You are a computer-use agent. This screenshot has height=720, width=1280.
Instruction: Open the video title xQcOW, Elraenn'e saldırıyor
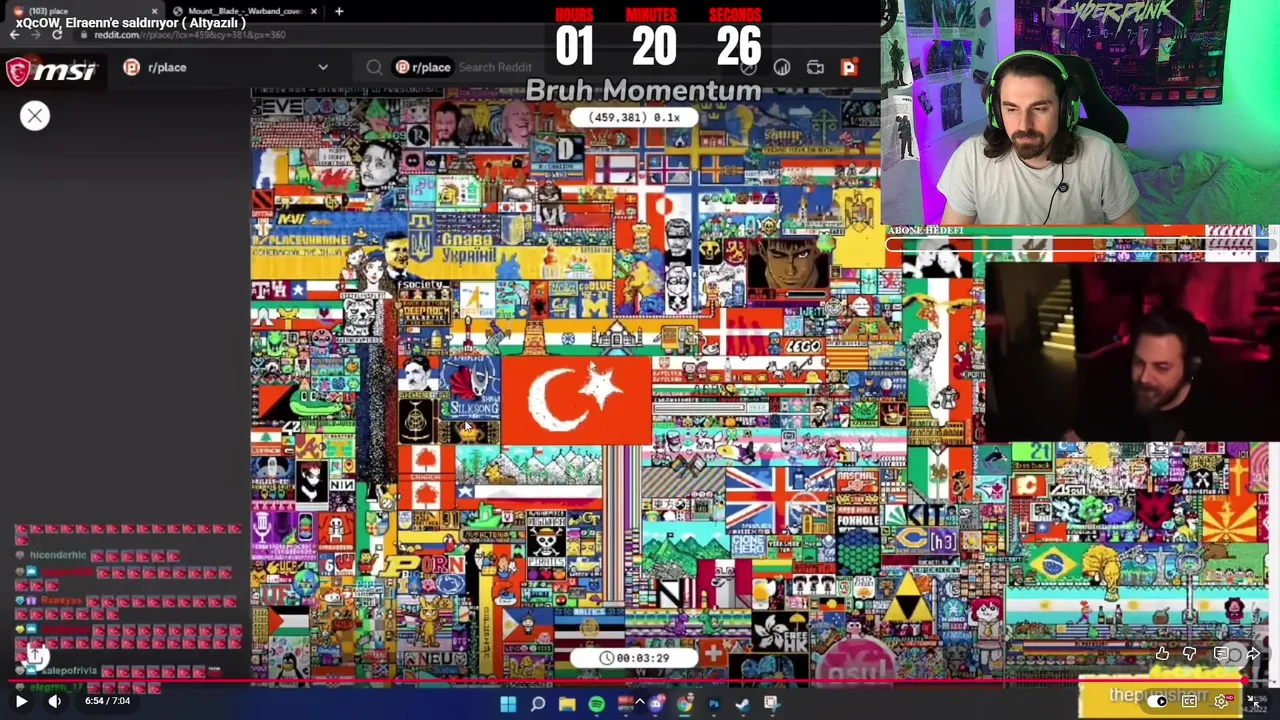(130, 23)
